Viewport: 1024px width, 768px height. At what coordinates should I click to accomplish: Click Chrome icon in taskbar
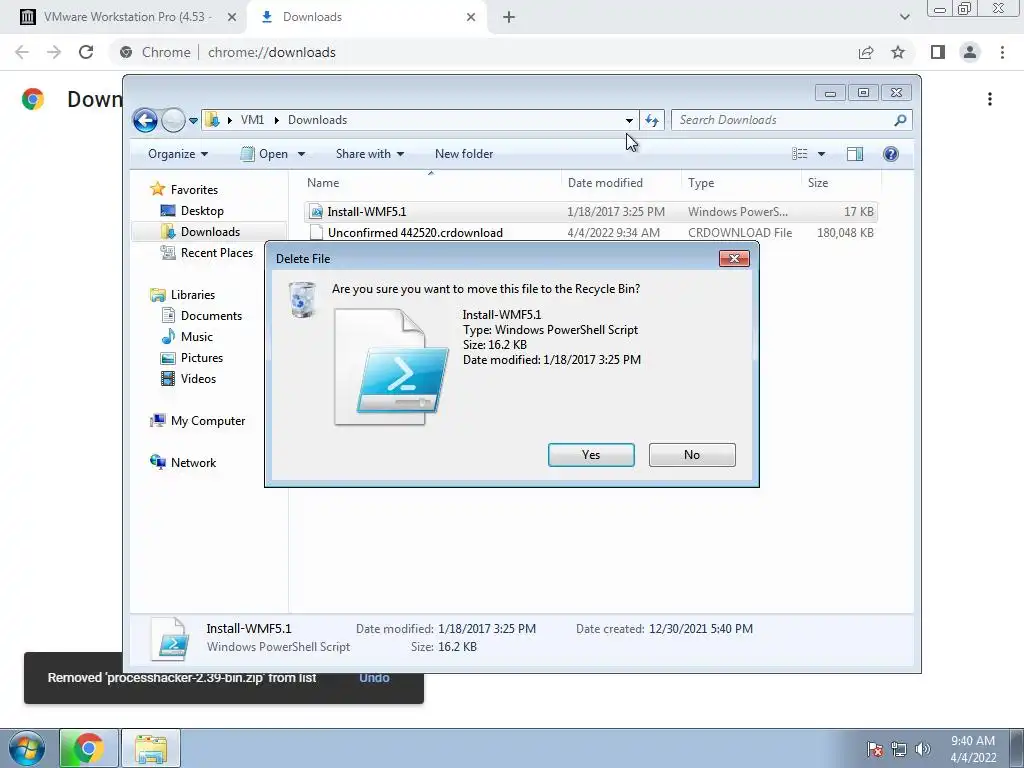coord(89,748)
